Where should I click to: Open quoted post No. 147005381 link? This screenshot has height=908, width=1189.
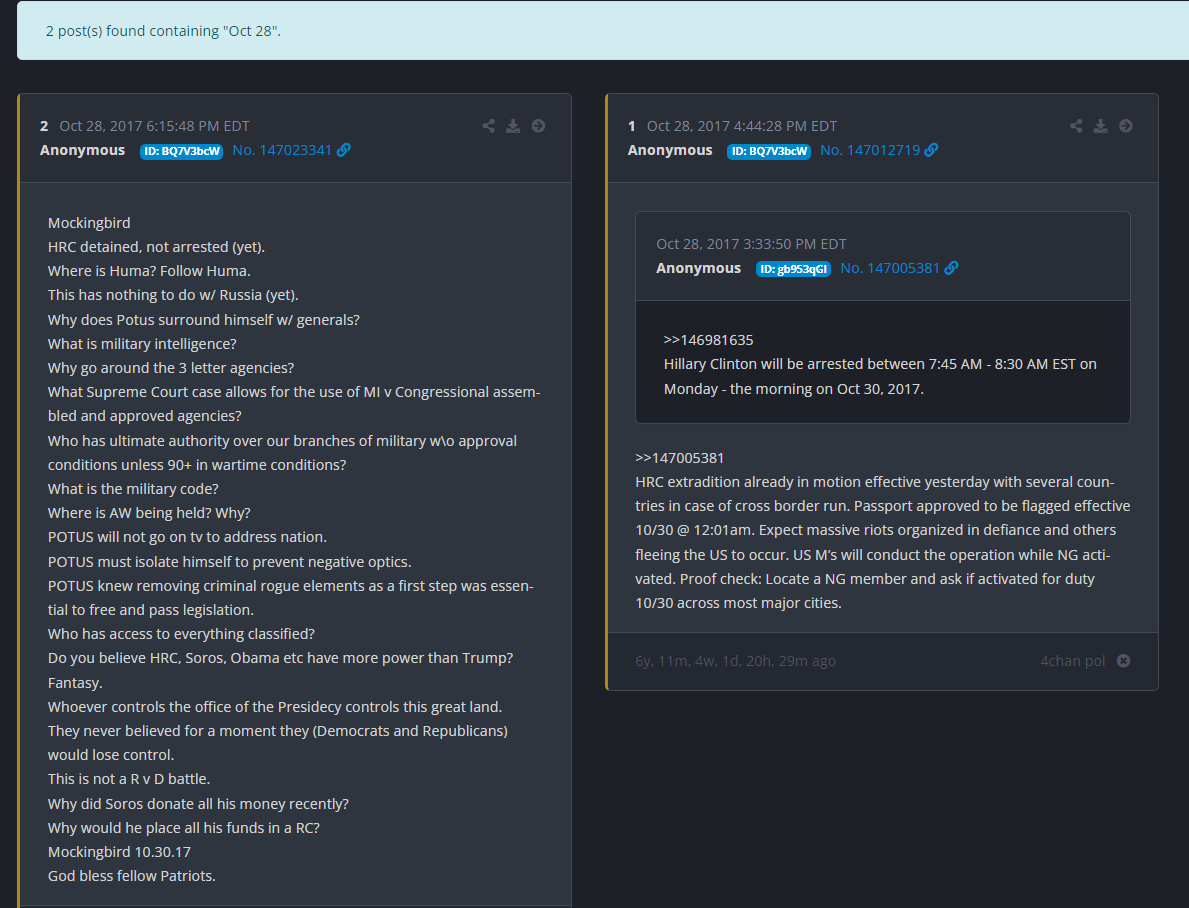pyautogui.click(x=889, y=268)
